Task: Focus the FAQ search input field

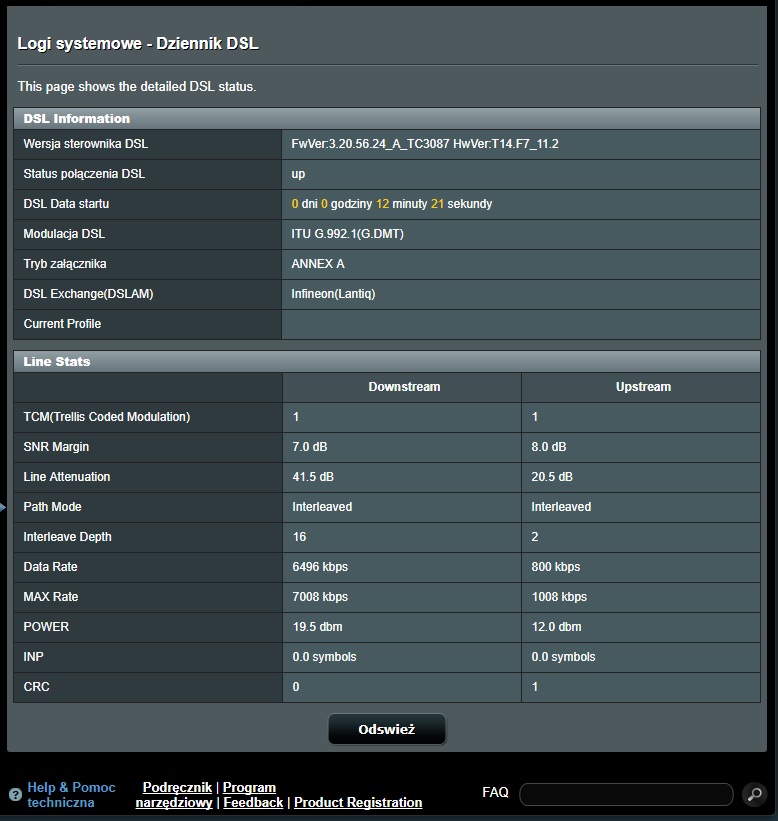Action: pos(626,794)
